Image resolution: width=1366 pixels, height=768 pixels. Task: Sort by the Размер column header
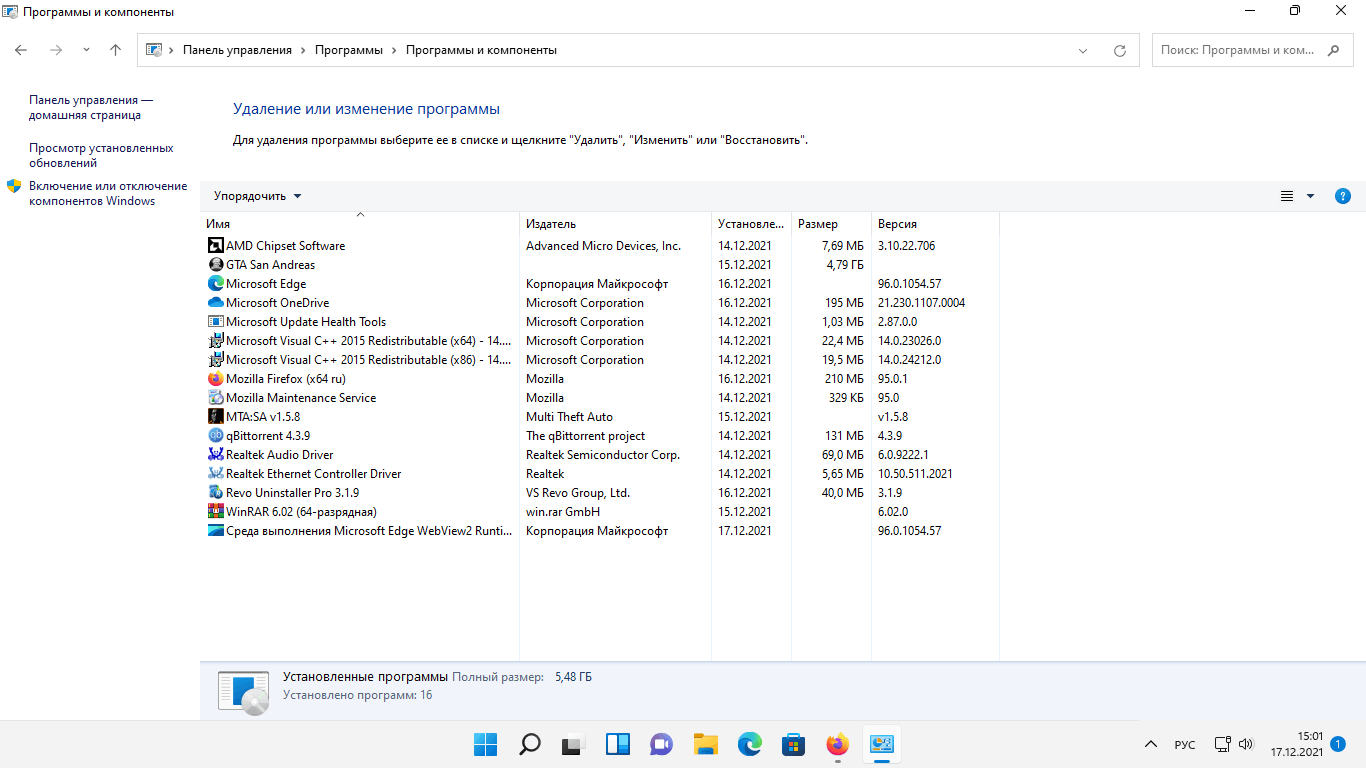click(831, 224)
